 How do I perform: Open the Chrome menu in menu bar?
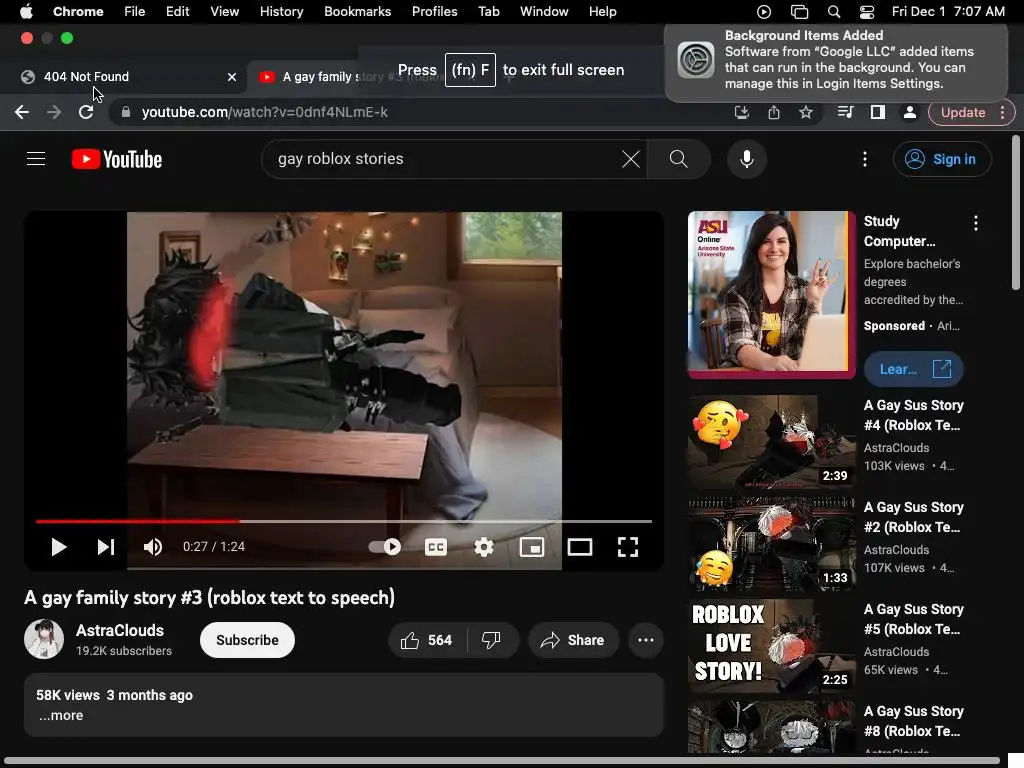(x=78, y=12)
